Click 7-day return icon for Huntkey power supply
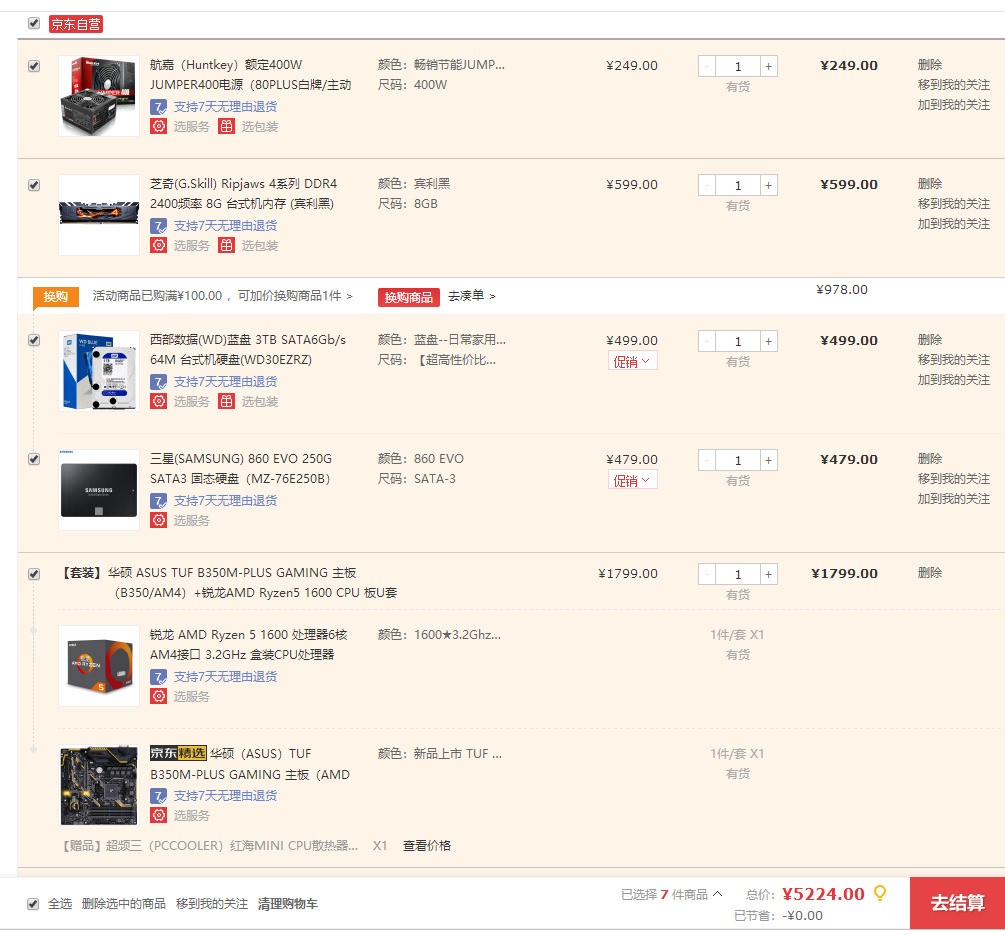 158,106
